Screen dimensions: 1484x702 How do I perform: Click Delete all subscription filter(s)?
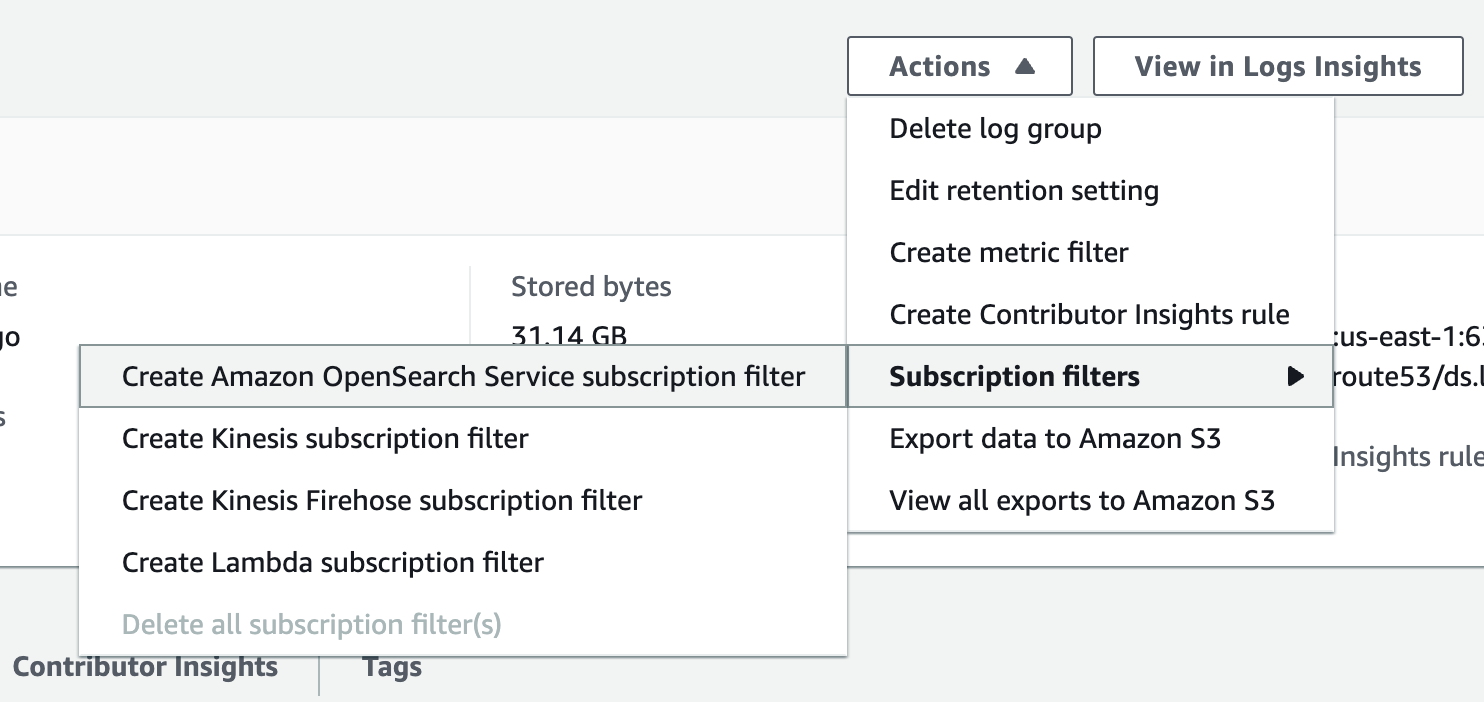tap(311, 625)
